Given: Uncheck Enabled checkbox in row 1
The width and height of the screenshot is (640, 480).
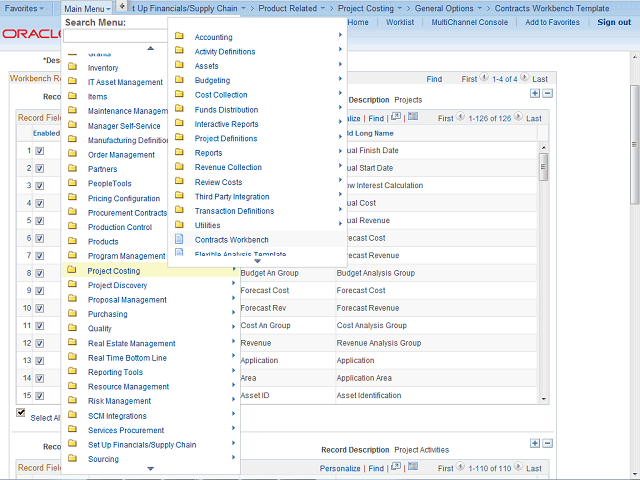Looking at the screenshot, I should coord(40,151).
